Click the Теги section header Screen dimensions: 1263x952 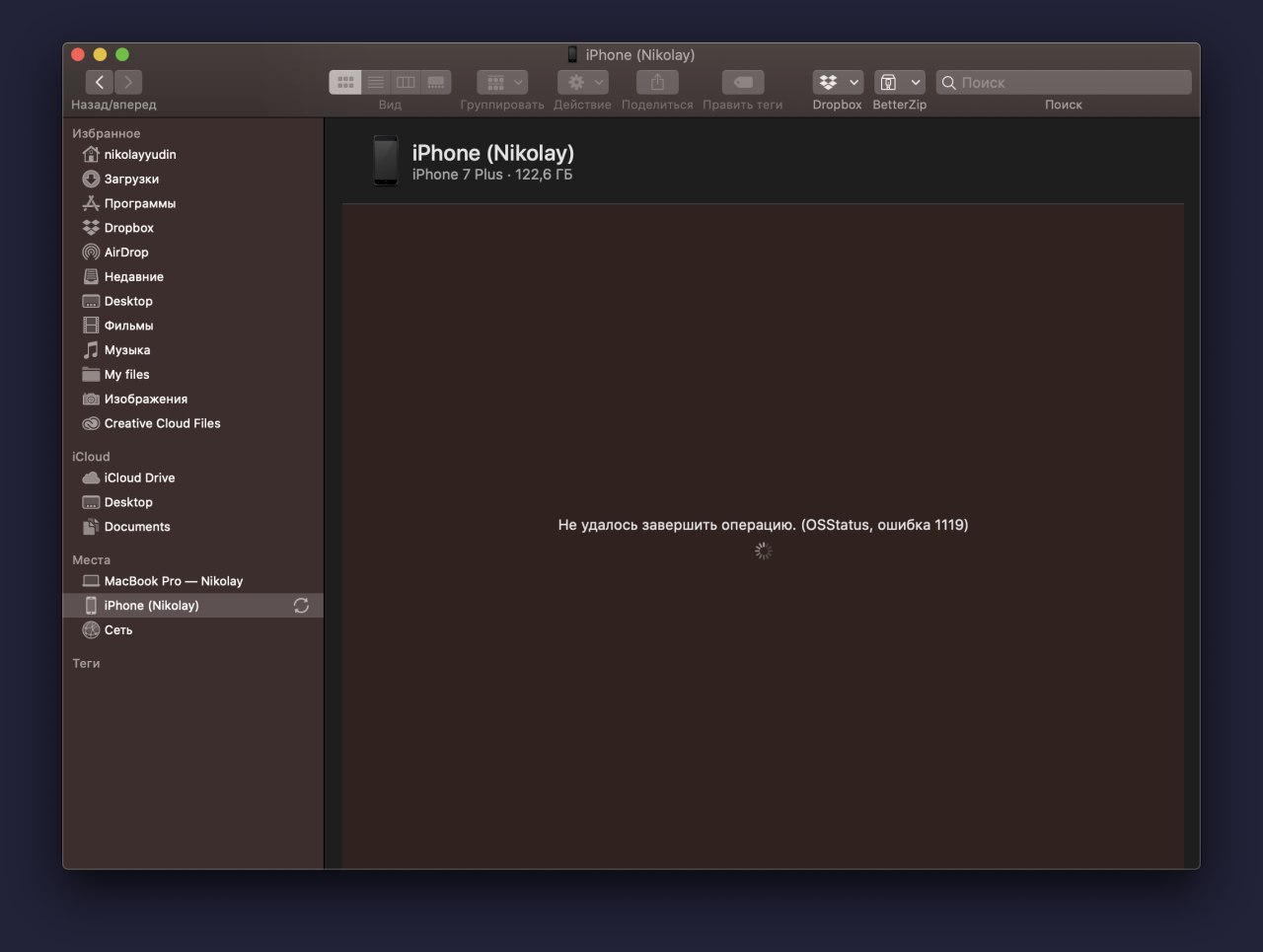pos(86,663)
